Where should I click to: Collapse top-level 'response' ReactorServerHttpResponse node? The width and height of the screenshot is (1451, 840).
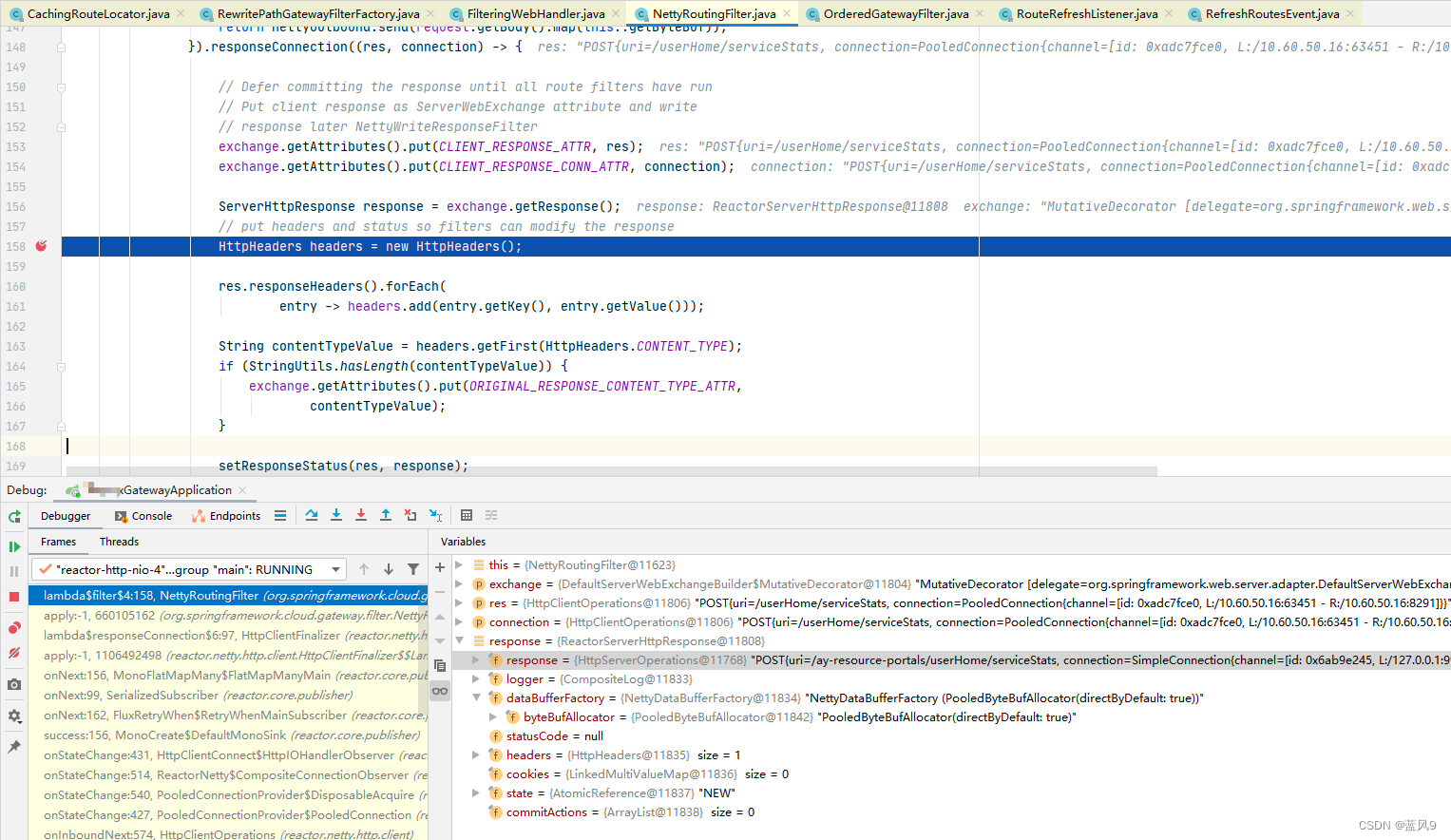pyautogui.click(x=459, y=640)
